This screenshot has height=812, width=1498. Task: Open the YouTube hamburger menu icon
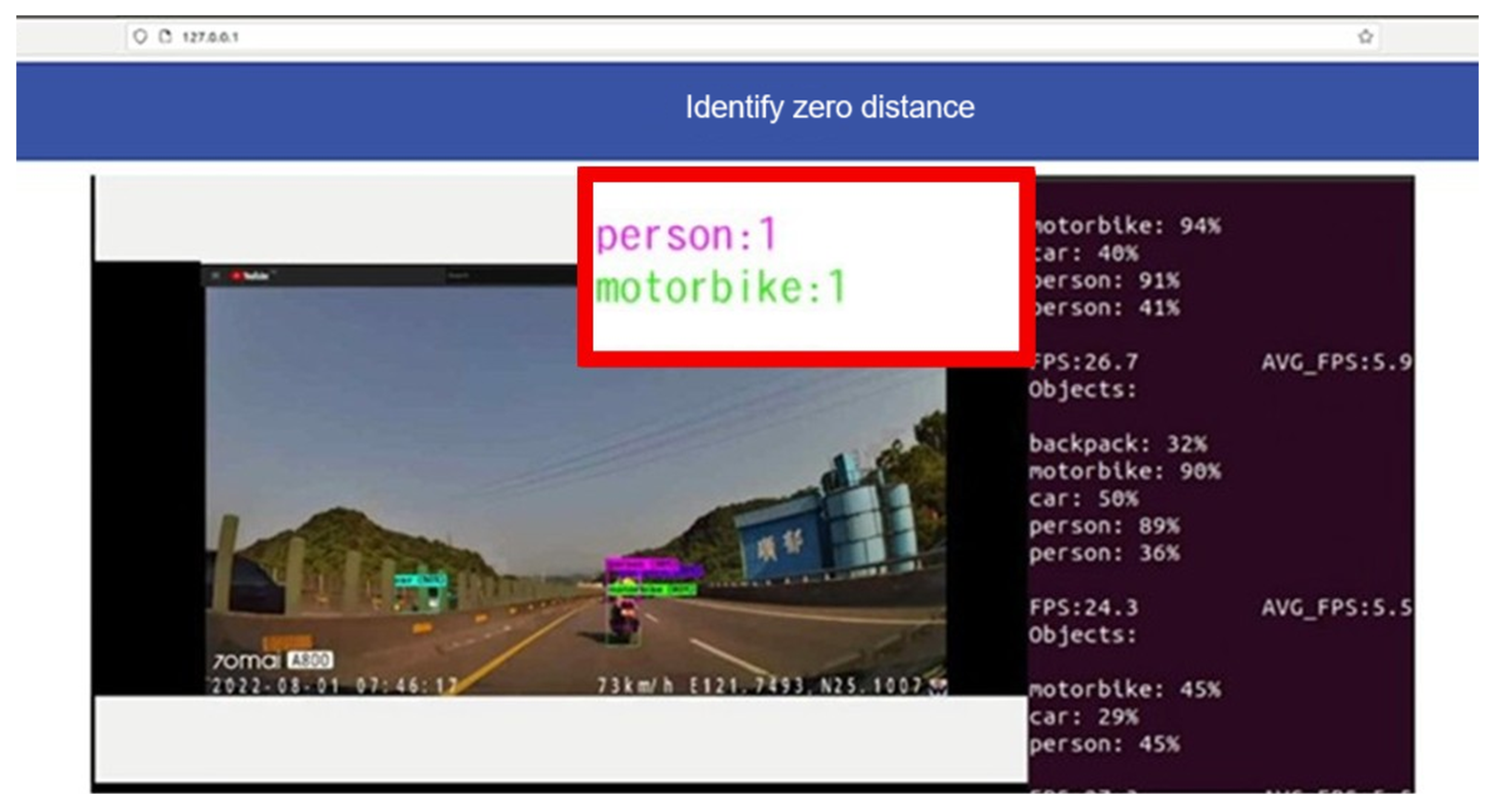(216, 276)
